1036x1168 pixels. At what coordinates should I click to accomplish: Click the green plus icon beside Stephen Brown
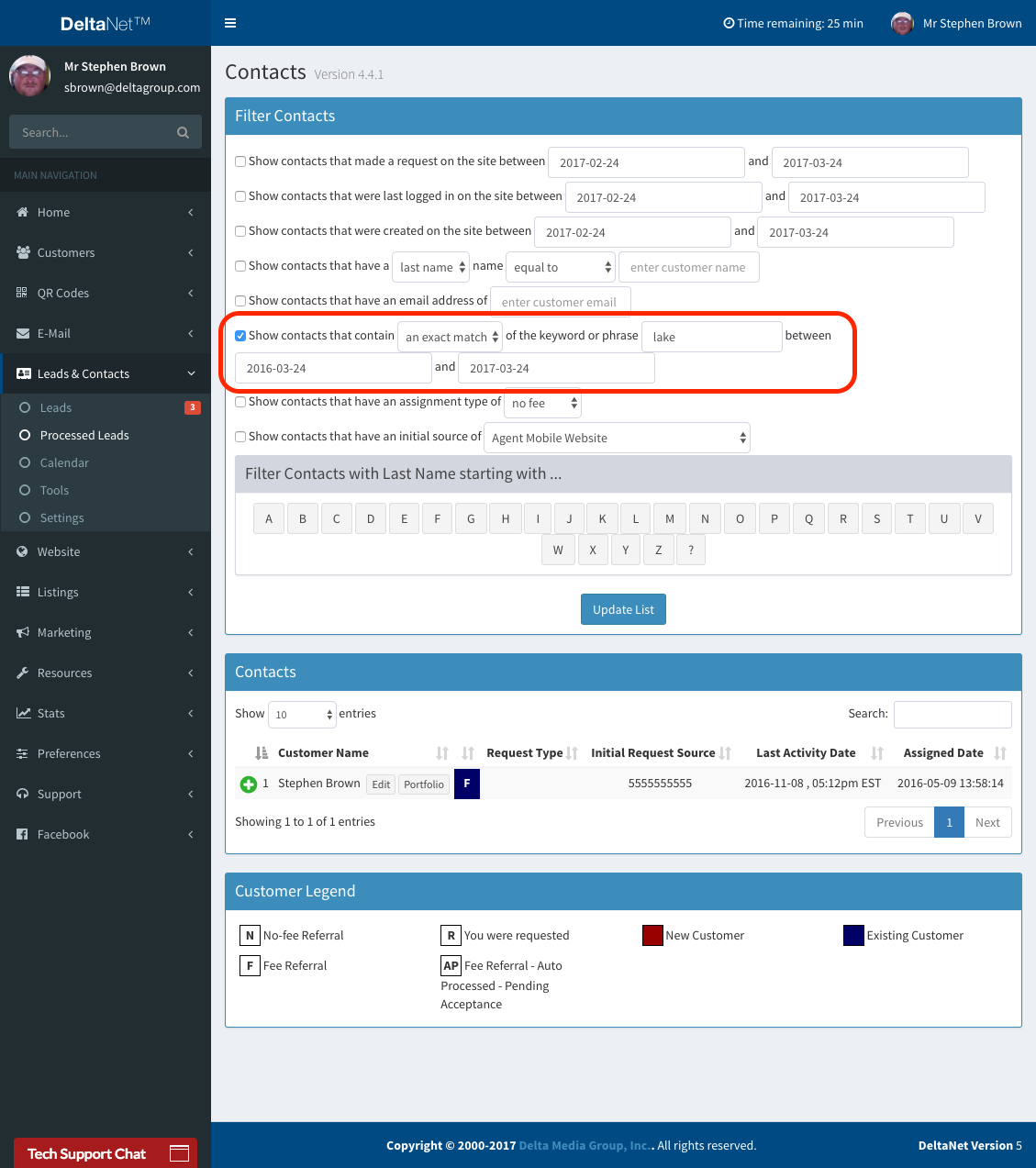(249, 784)
